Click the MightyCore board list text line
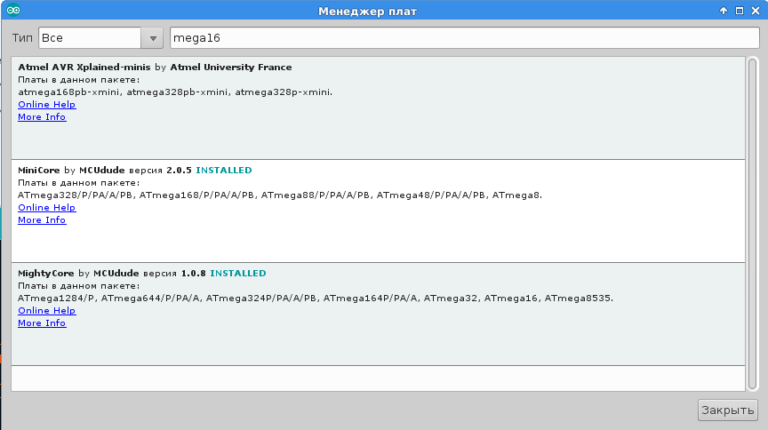This screenshot has height=430, width=768. (315, 298)
